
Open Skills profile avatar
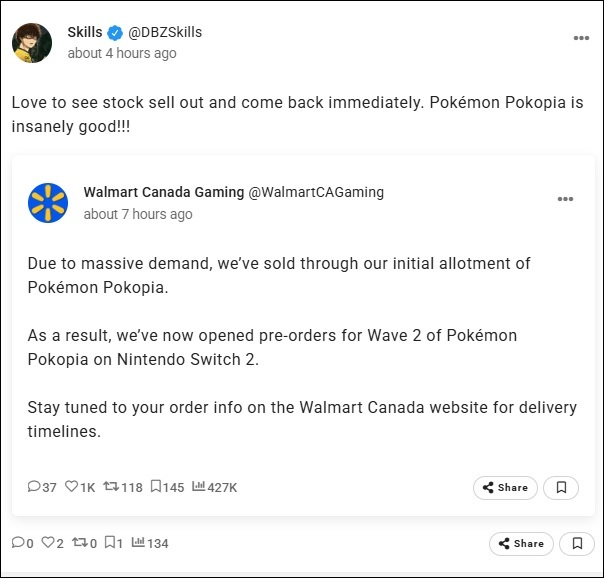[32, 42]
